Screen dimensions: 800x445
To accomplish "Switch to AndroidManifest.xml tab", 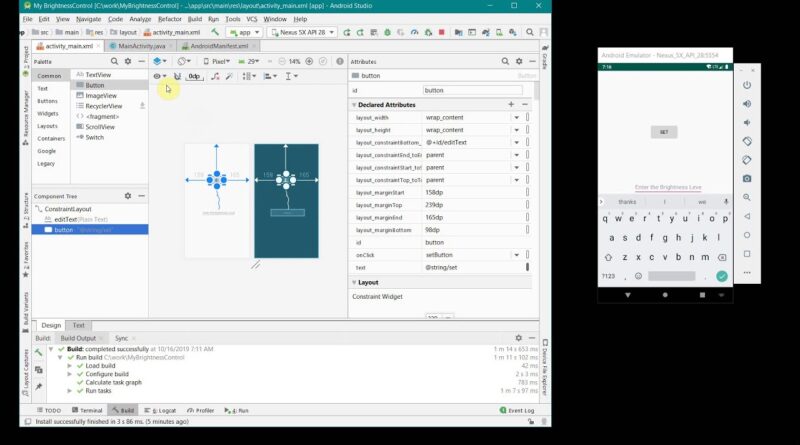I will tap(219, 46).
